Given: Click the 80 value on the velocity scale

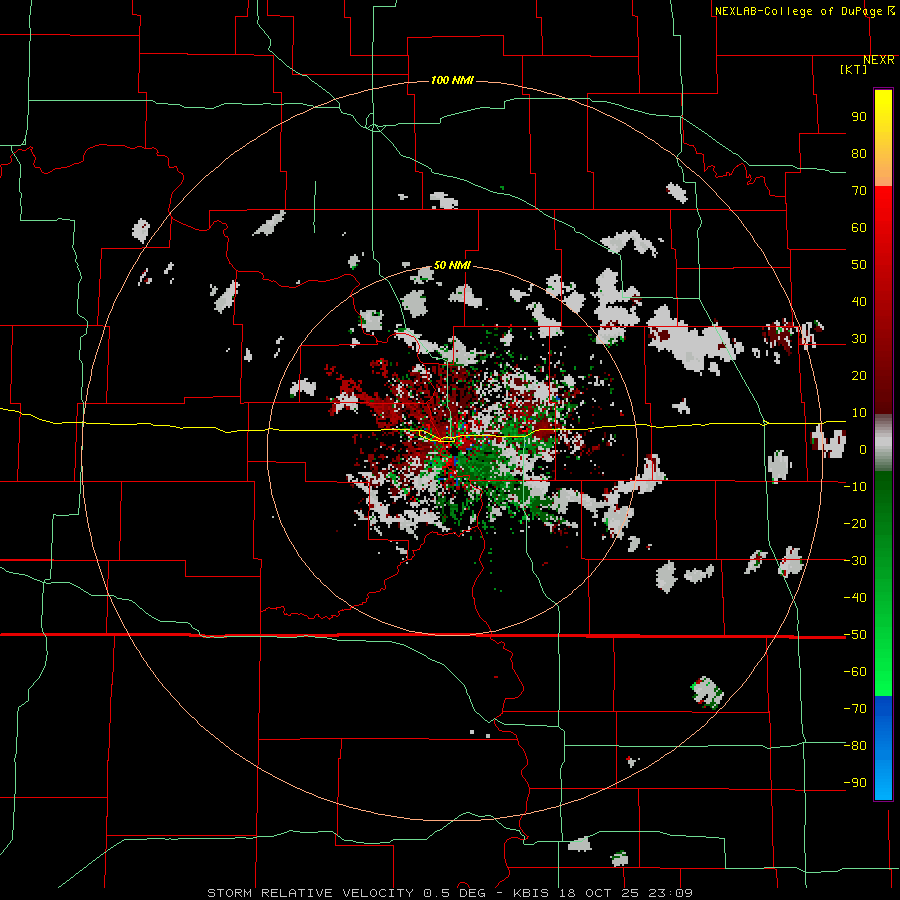Looking at the screenshot, I should [x=859, y=154].
